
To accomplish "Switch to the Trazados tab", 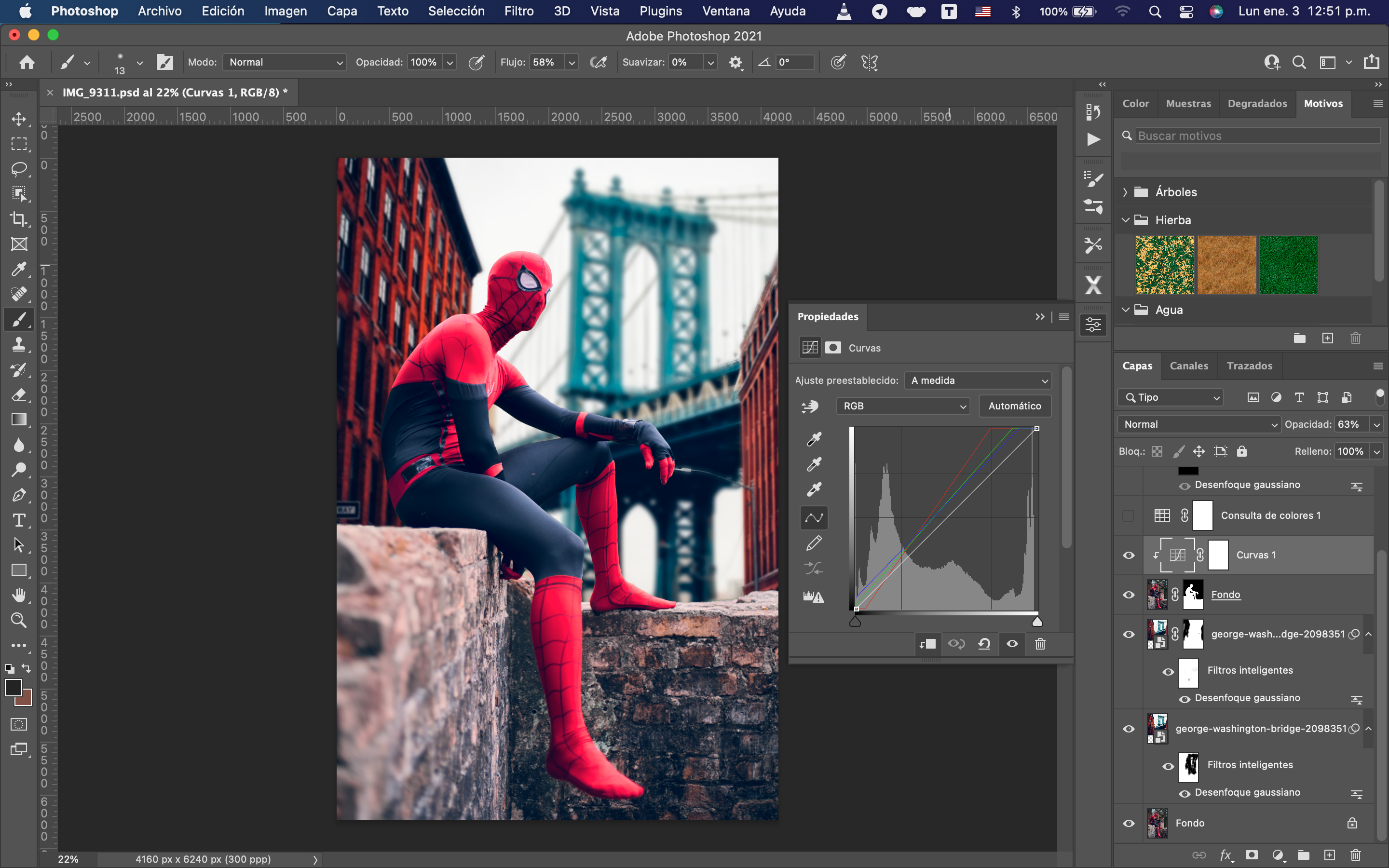I will point(1250,366).
